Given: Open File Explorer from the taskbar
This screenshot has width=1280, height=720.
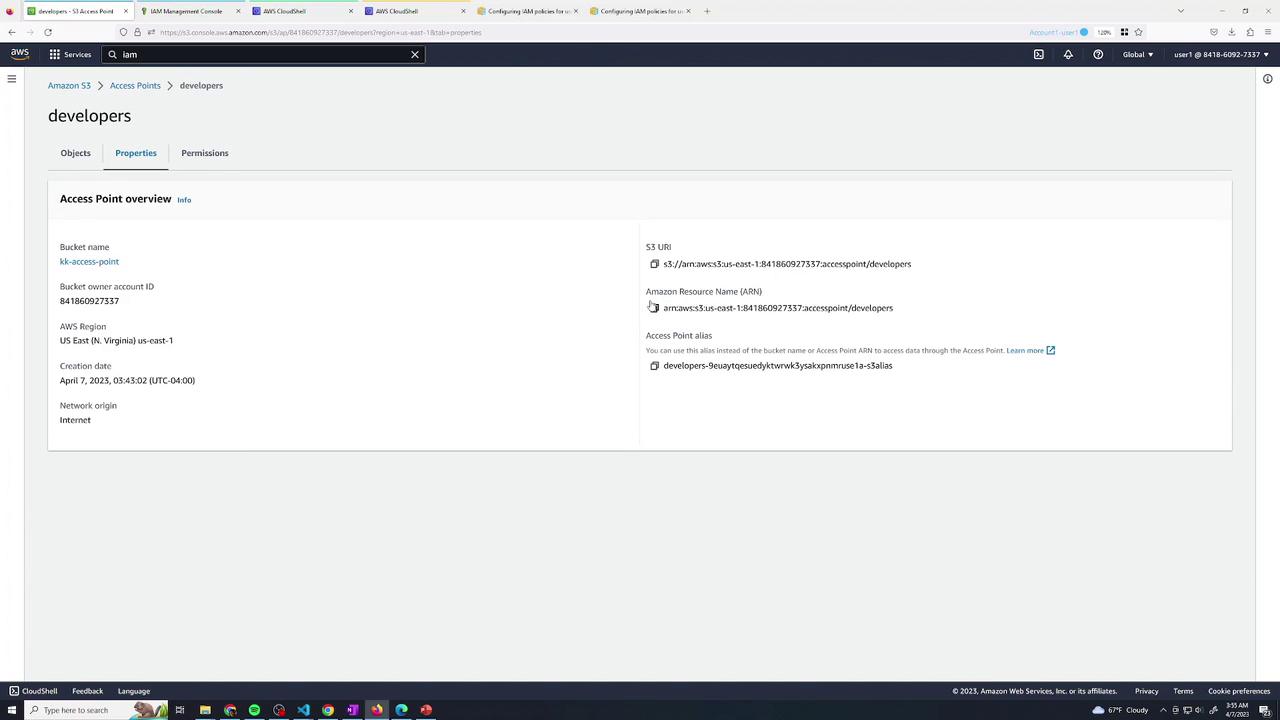Looking at the screenshot, I should [x=205, y=710].
